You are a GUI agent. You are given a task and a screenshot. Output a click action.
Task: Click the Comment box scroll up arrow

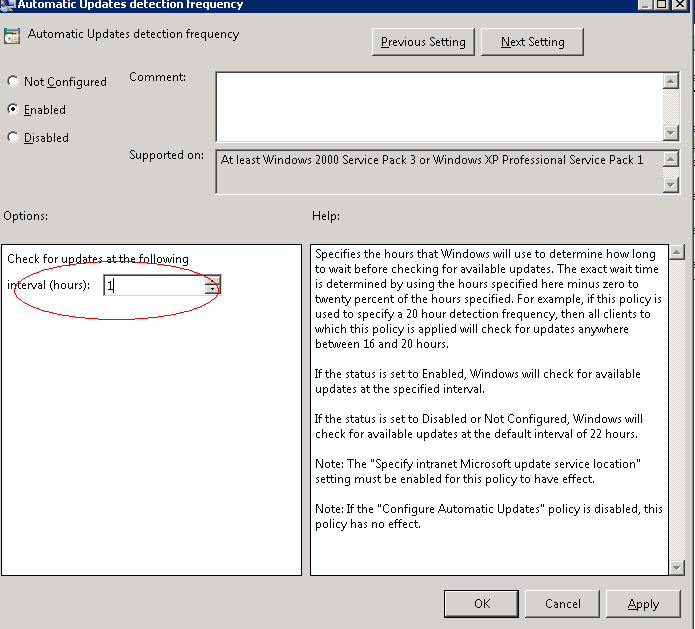[x=671, y=81]
